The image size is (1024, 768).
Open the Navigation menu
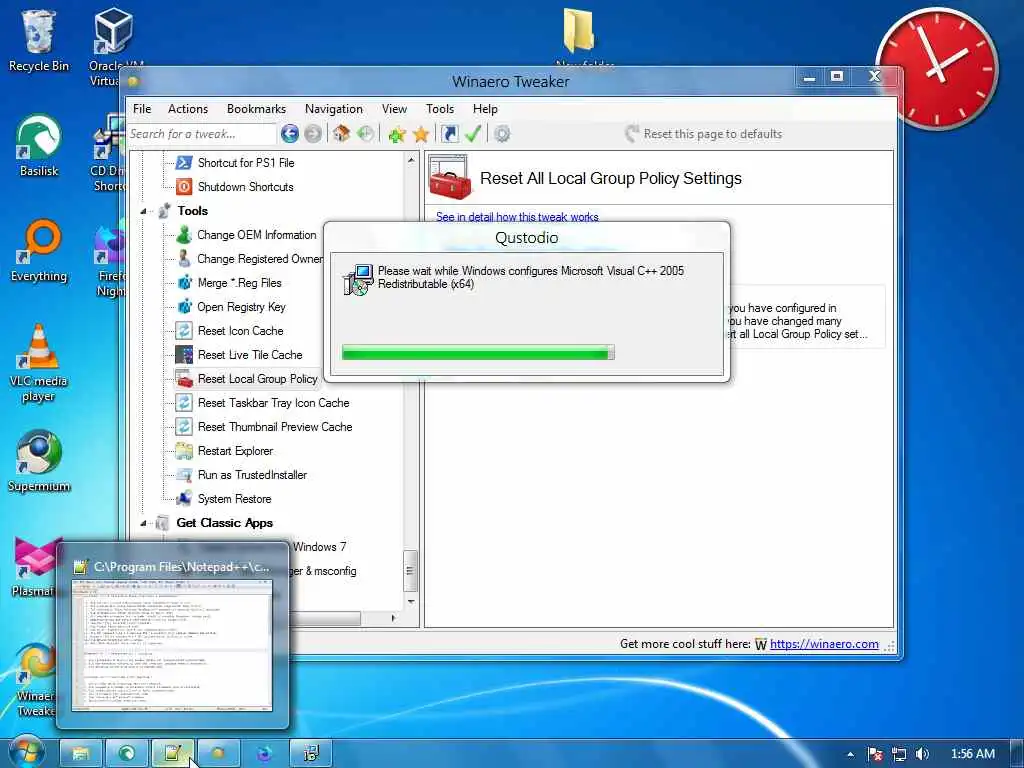(334, 109)
